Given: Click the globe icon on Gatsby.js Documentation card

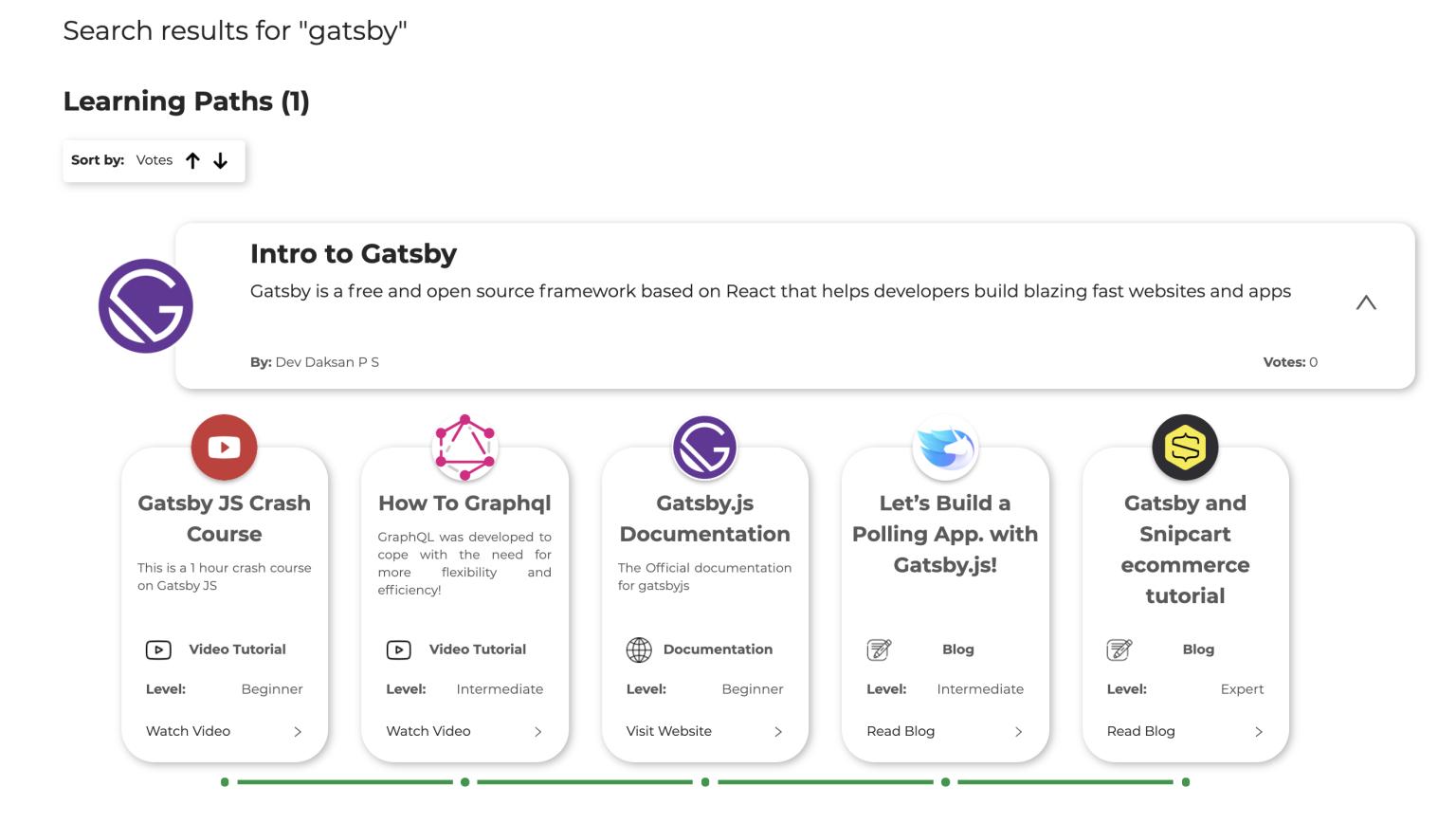Looking at the screenshot, I should (x=639, y=649).
